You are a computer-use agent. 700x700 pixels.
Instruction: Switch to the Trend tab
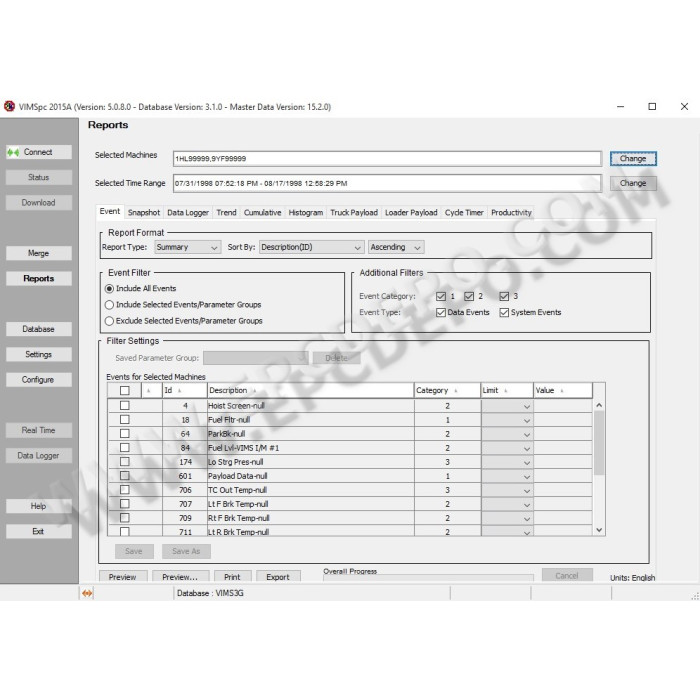[x=226, y=213]
